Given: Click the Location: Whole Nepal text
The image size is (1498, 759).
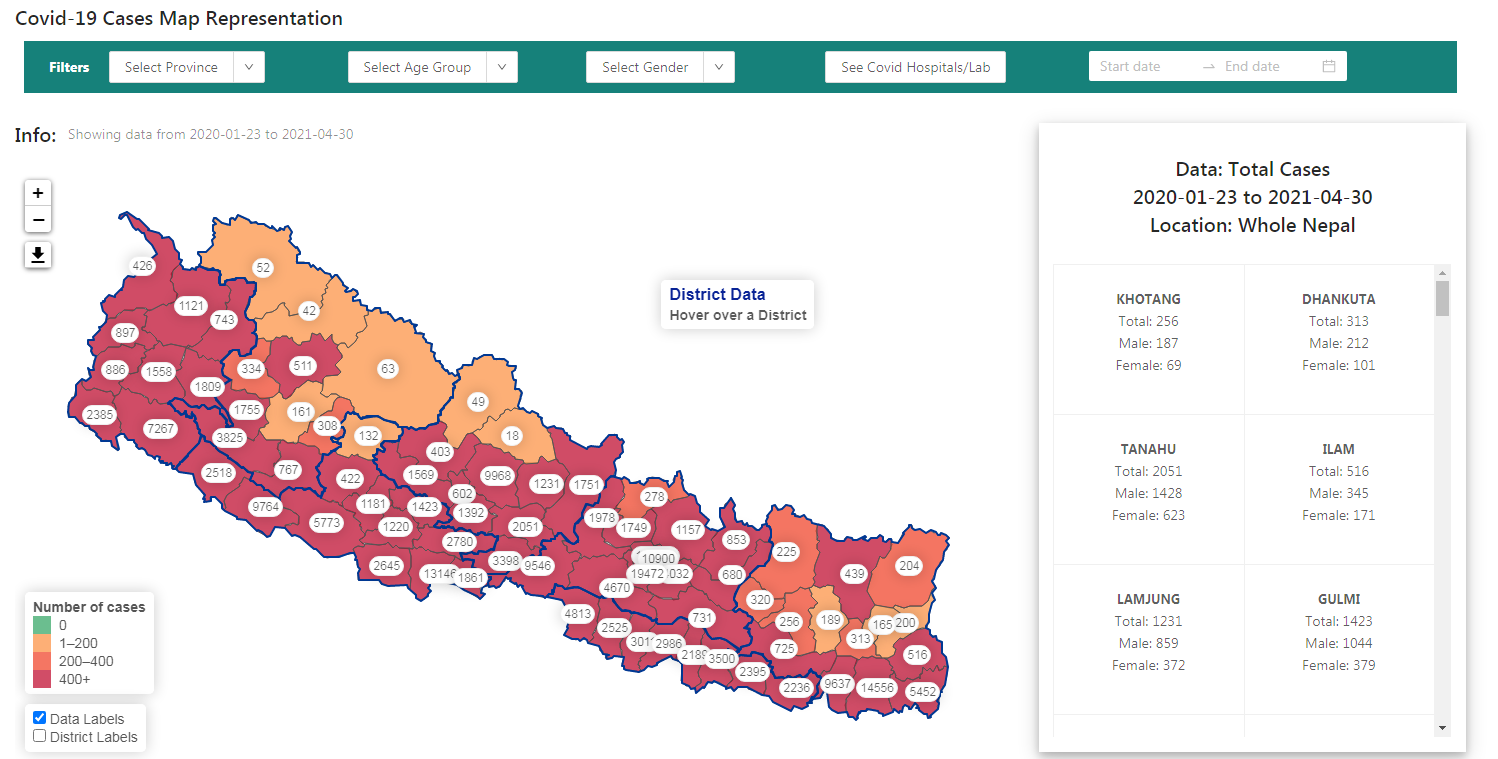Looking at the screenshot, I should (x=1252, y=225).
